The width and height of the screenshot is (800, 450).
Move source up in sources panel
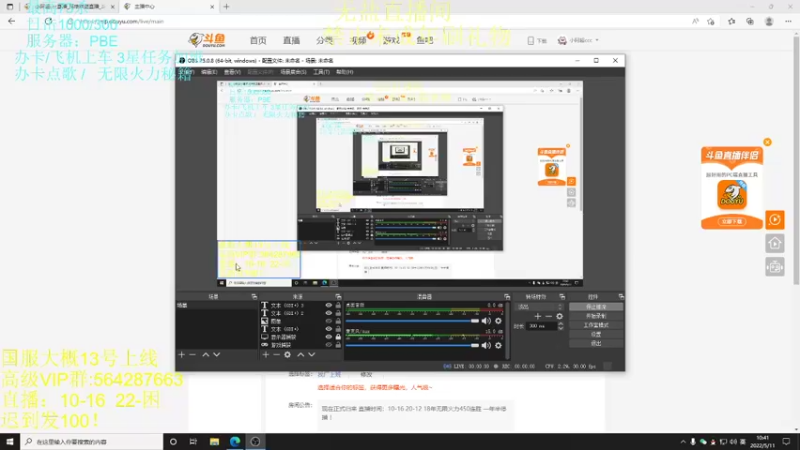pos(301,355)
